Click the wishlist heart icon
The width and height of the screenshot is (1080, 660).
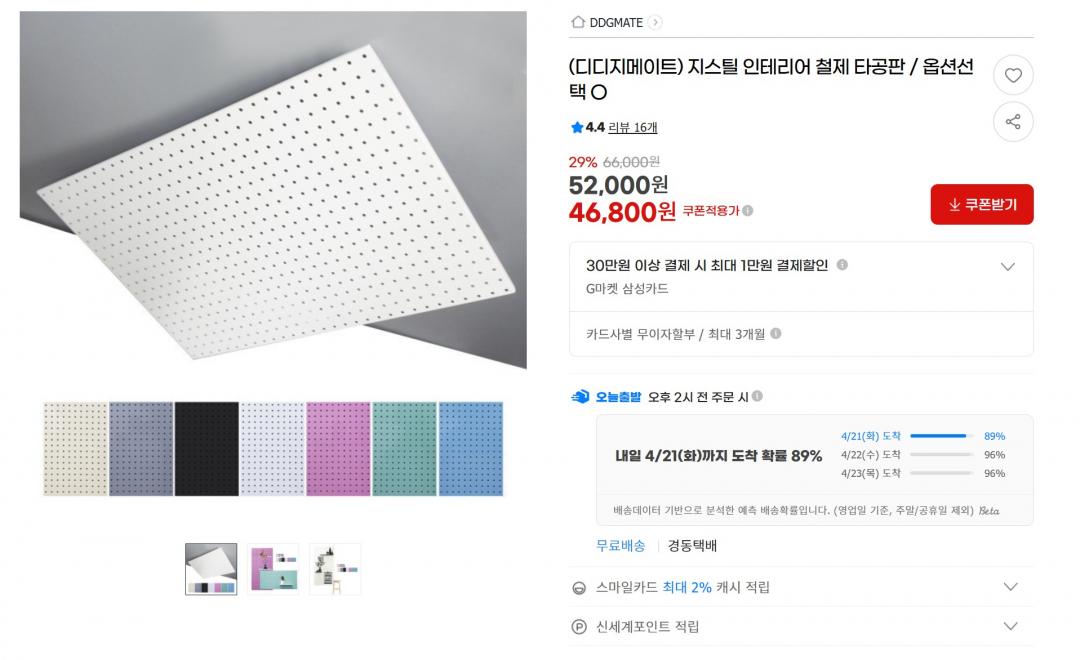[1013, 75]
